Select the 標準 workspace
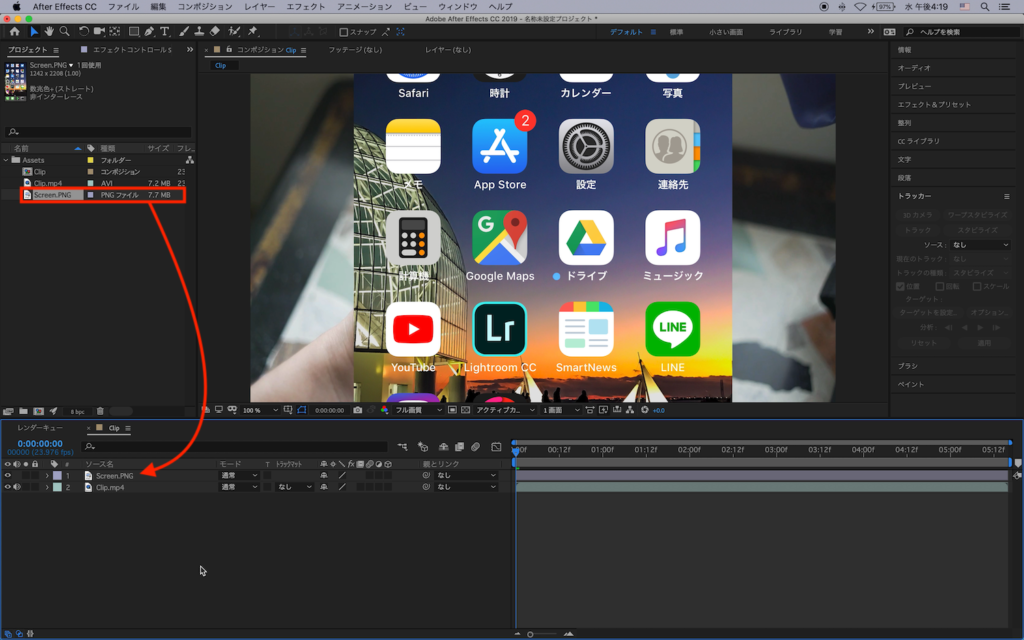The height and width of the screenshot is (640, 1024). [677, 32]
